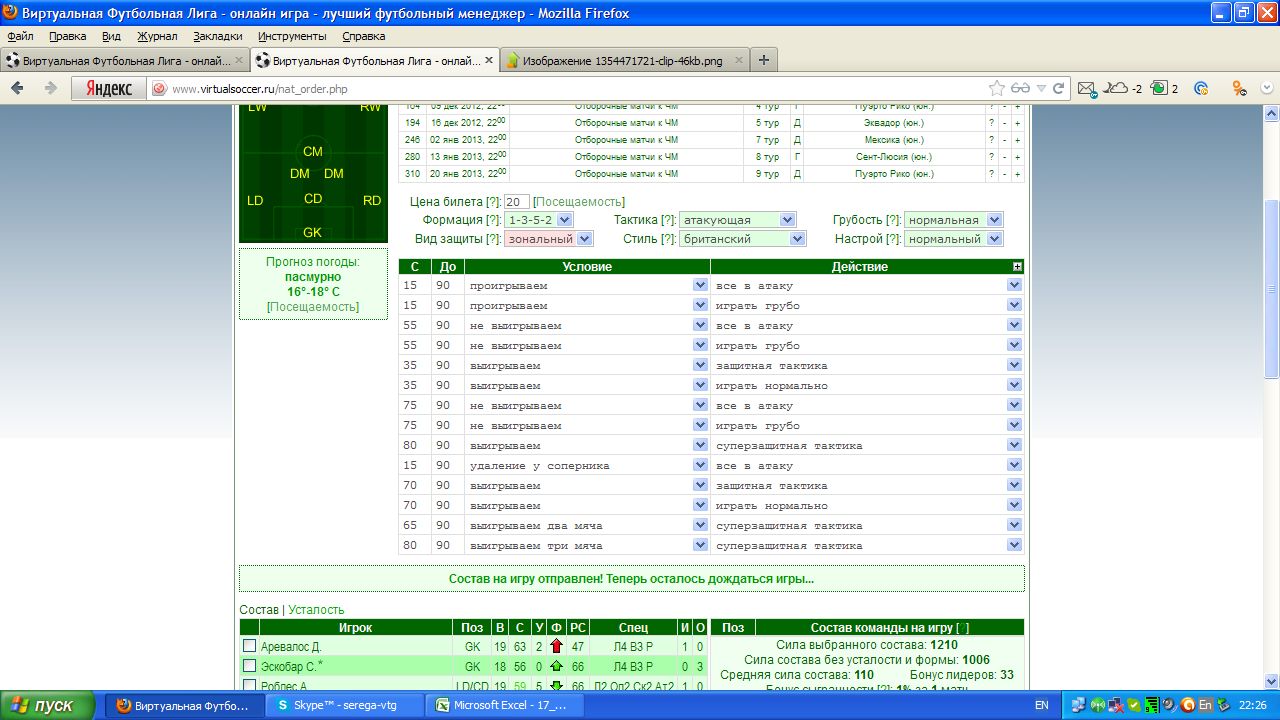The width and height of the screenshot is (1280, 720).
Task: Open a new tab with the plus button
Action: (764, 60)
